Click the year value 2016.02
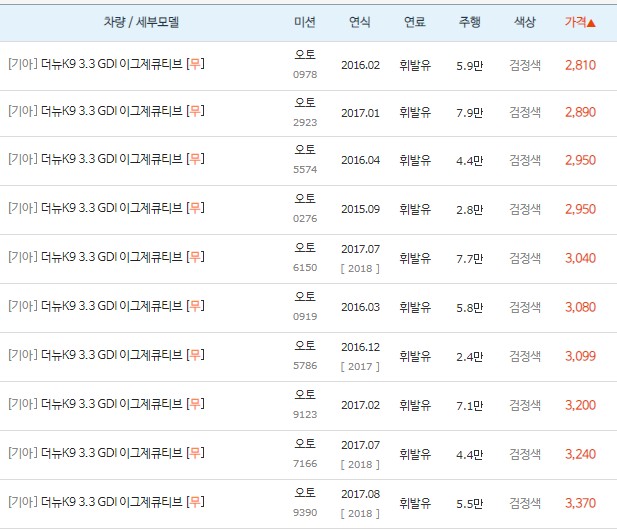 [x=360, y=65]
